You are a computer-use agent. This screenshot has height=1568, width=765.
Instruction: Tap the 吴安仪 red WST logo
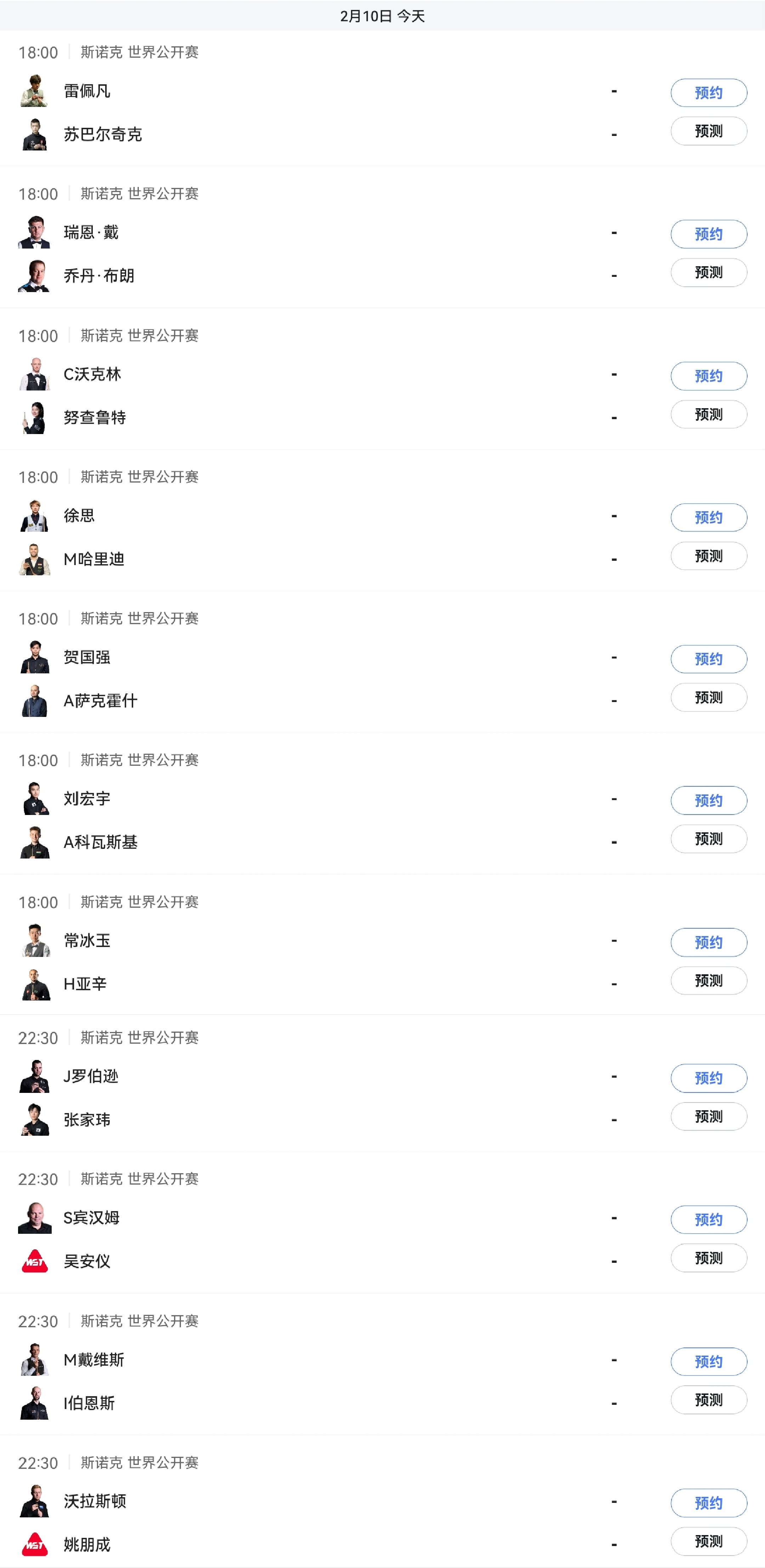click(35, 1261)
